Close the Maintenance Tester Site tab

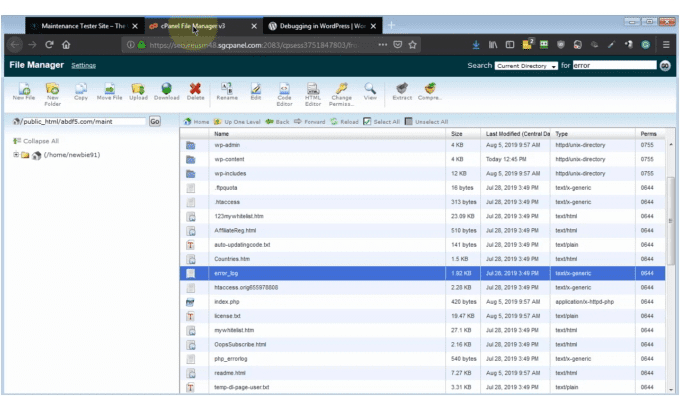coord(135,26)
